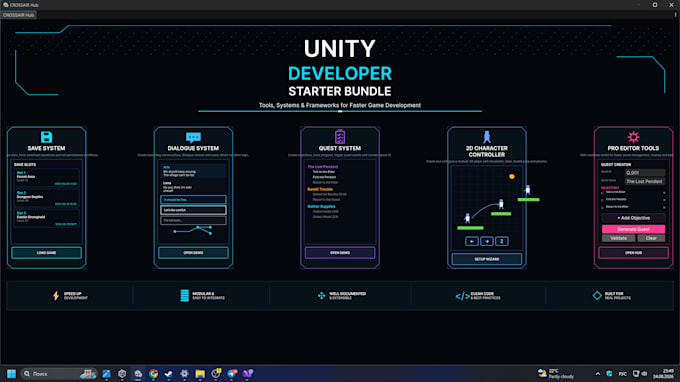Screen dimensions: 680x382
Task: Click the Quest ID field containing Q_001
Action: [644, 173]
